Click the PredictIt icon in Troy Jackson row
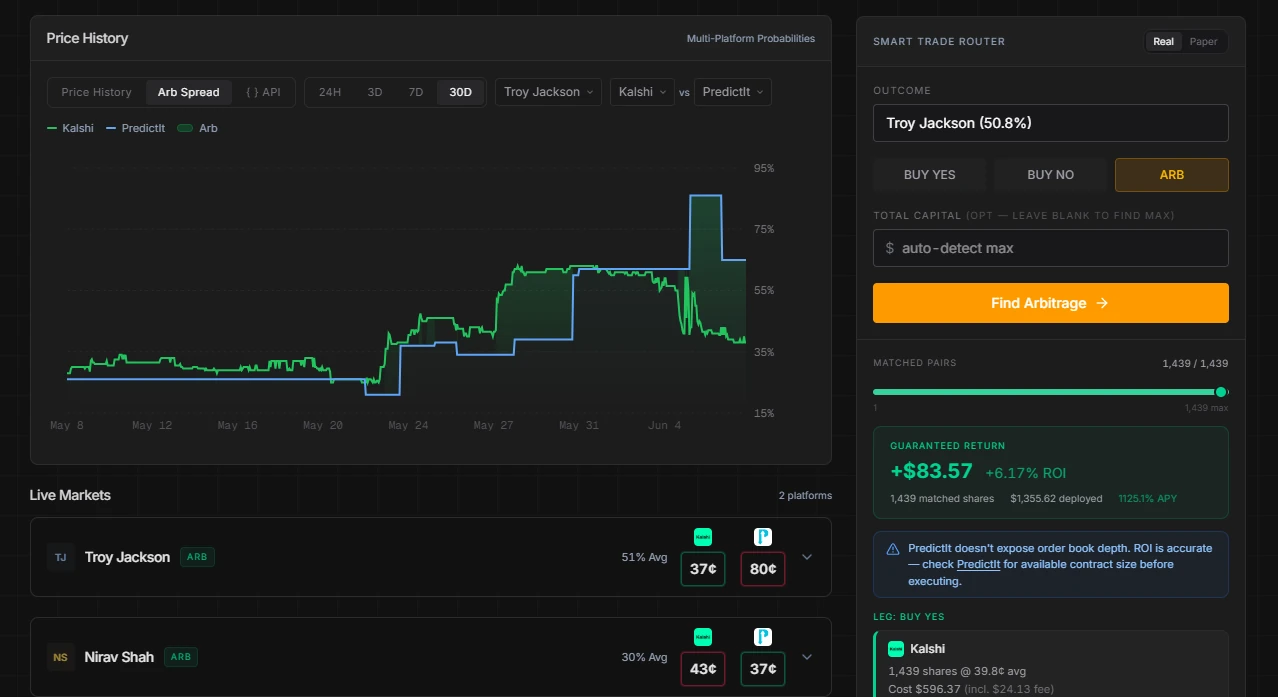 click(x=763, y=537)
